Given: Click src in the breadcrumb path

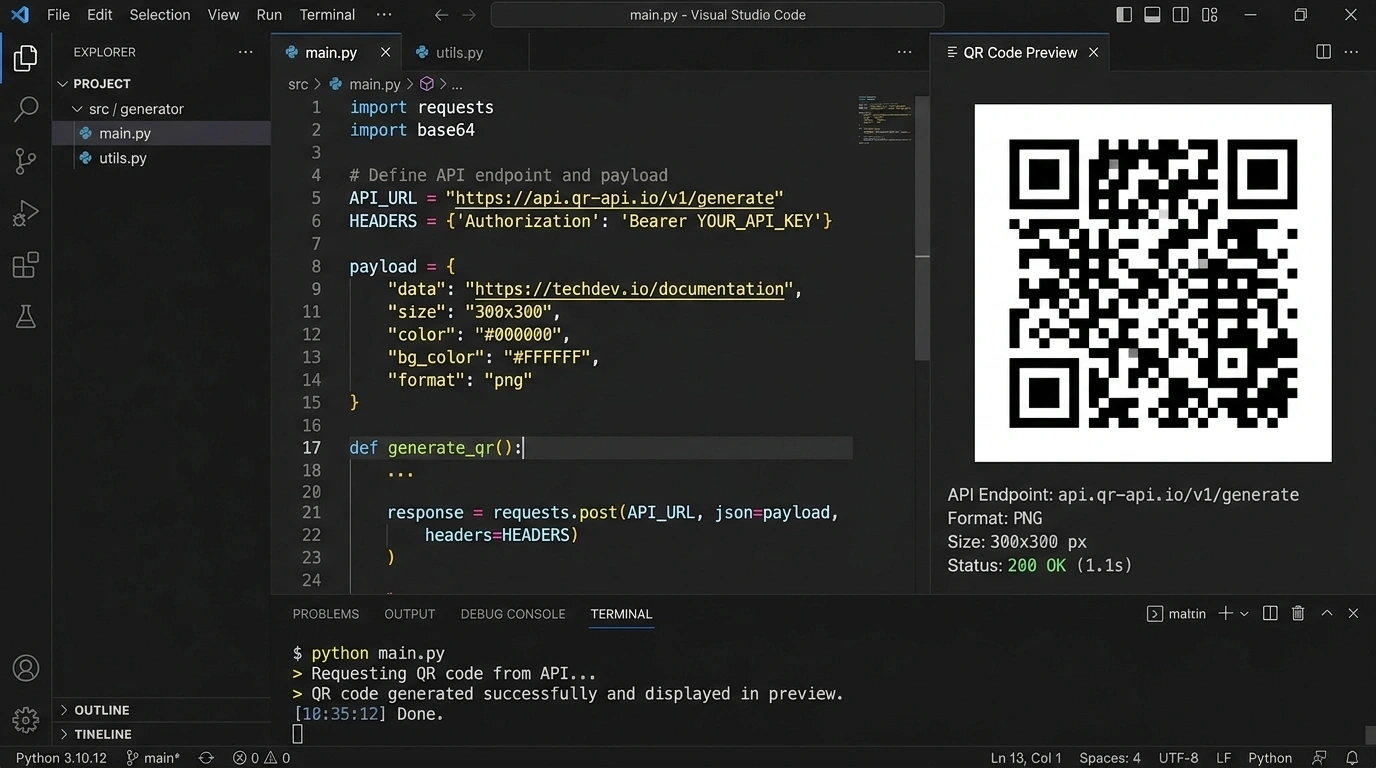Looking at the screenshot, I should tap(298, 84).
